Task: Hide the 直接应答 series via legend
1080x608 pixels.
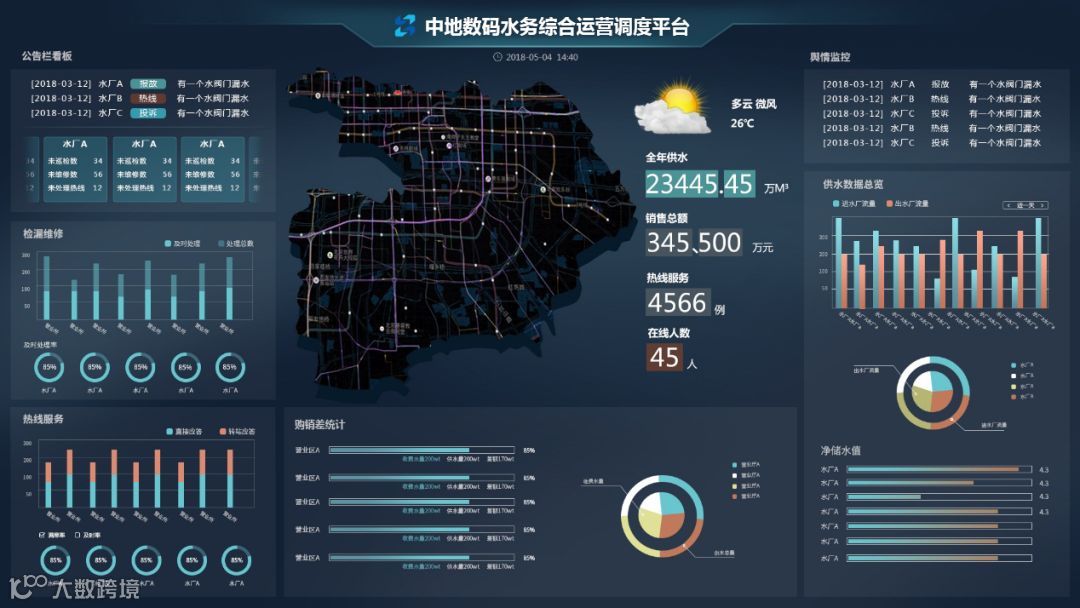Action: pyautogui.click(x=184, y=432)
